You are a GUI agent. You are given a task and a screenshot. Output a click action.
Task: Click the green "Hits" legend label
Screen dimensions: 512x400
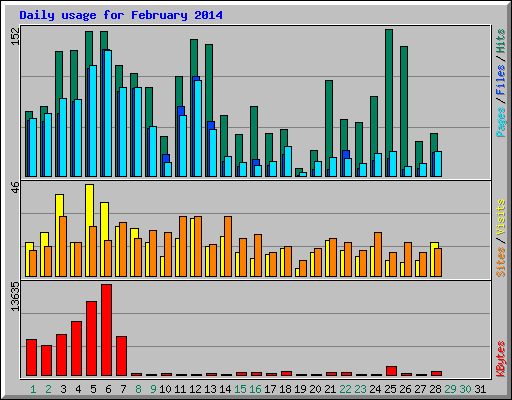coord(501,41)
